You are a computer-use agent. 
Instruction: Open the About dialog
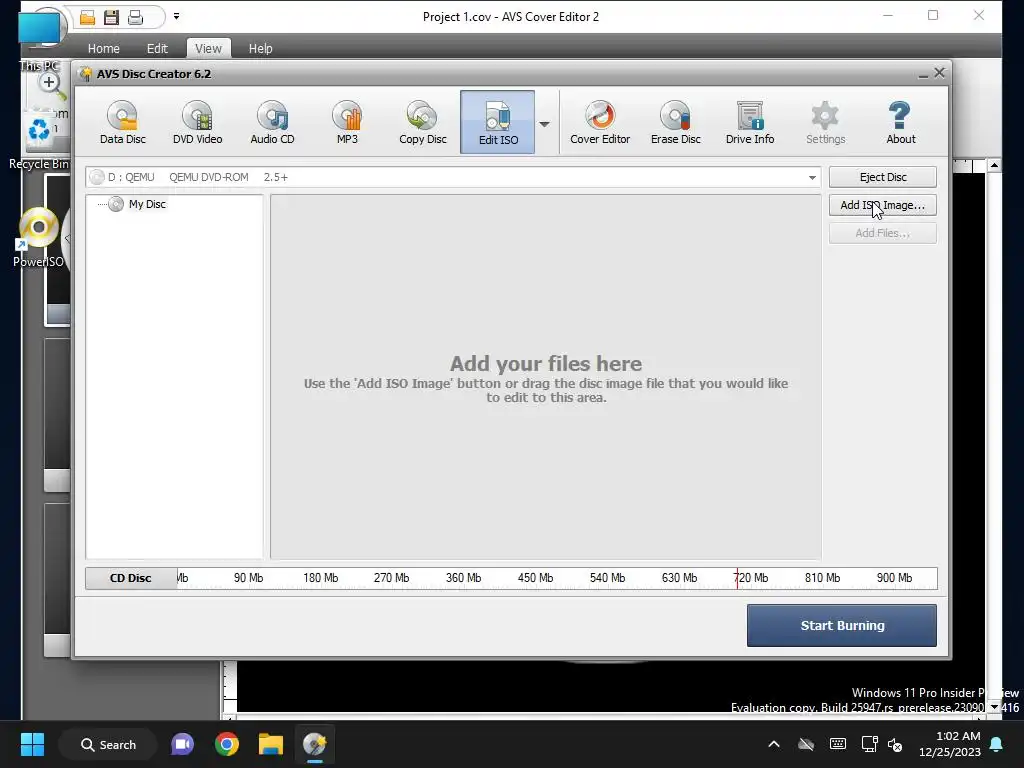point(901,122)
